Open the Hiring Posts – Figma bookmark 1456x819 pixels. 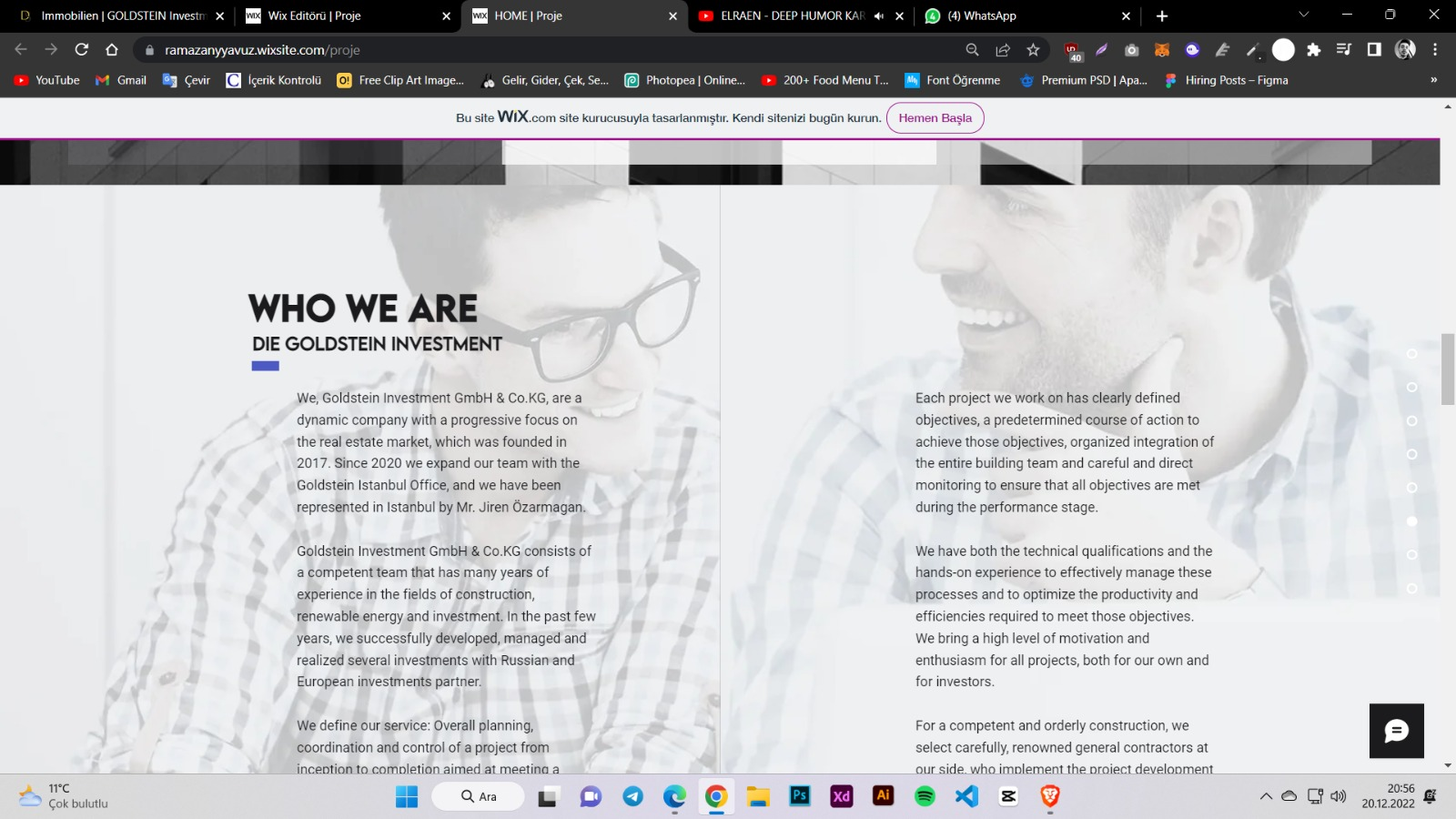(1226, 80)
